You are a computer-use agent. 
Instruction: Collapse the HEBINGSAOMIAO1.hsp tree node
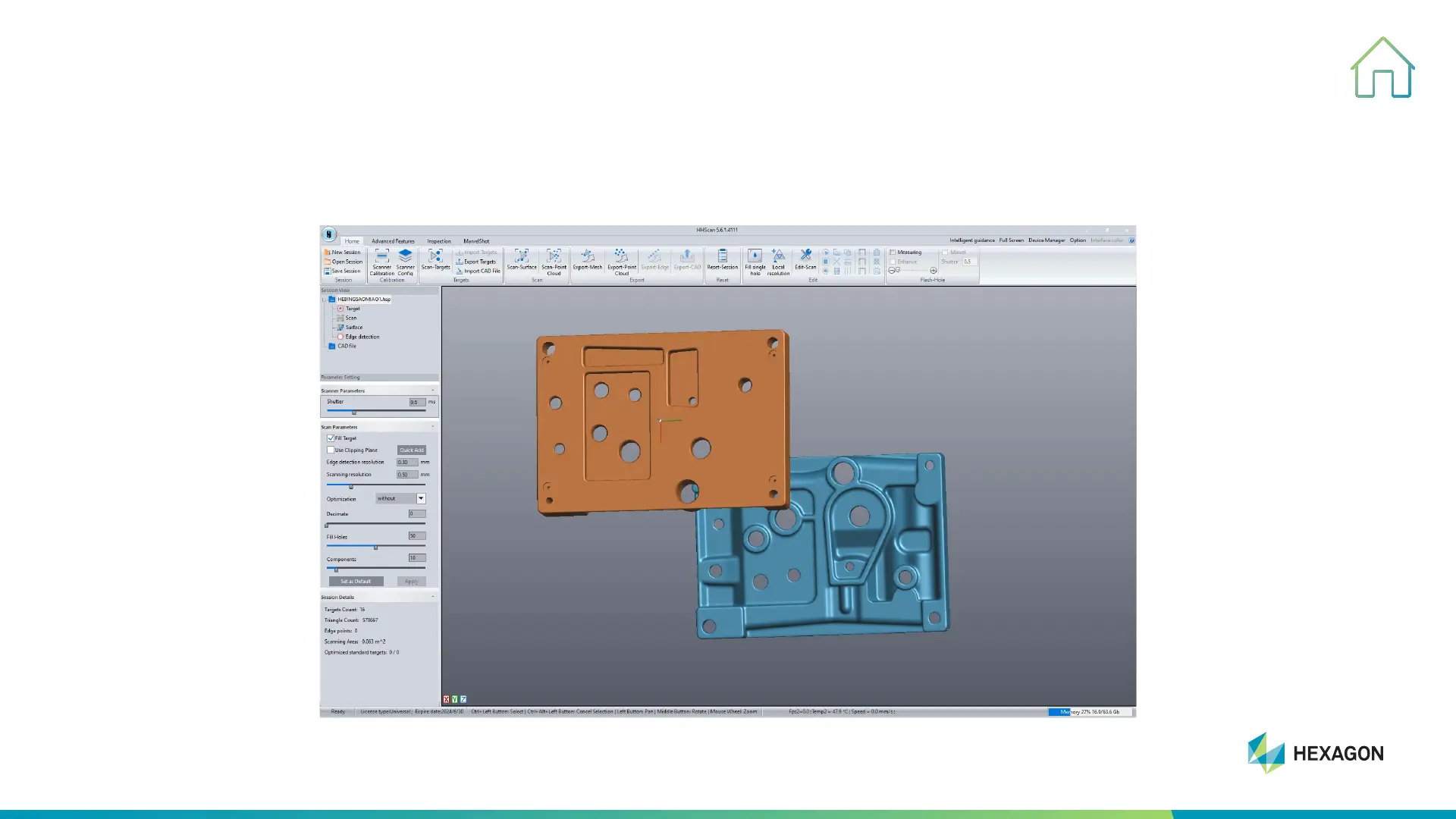(325, 300)
